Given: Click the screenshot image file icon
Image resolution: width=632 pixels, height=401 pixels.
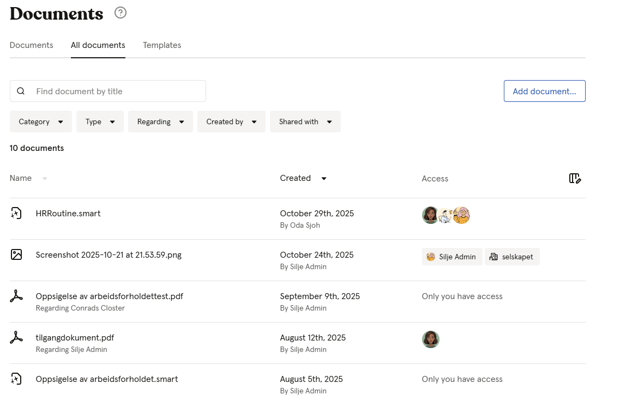Looking at the screenshot, I should point(16,255).
